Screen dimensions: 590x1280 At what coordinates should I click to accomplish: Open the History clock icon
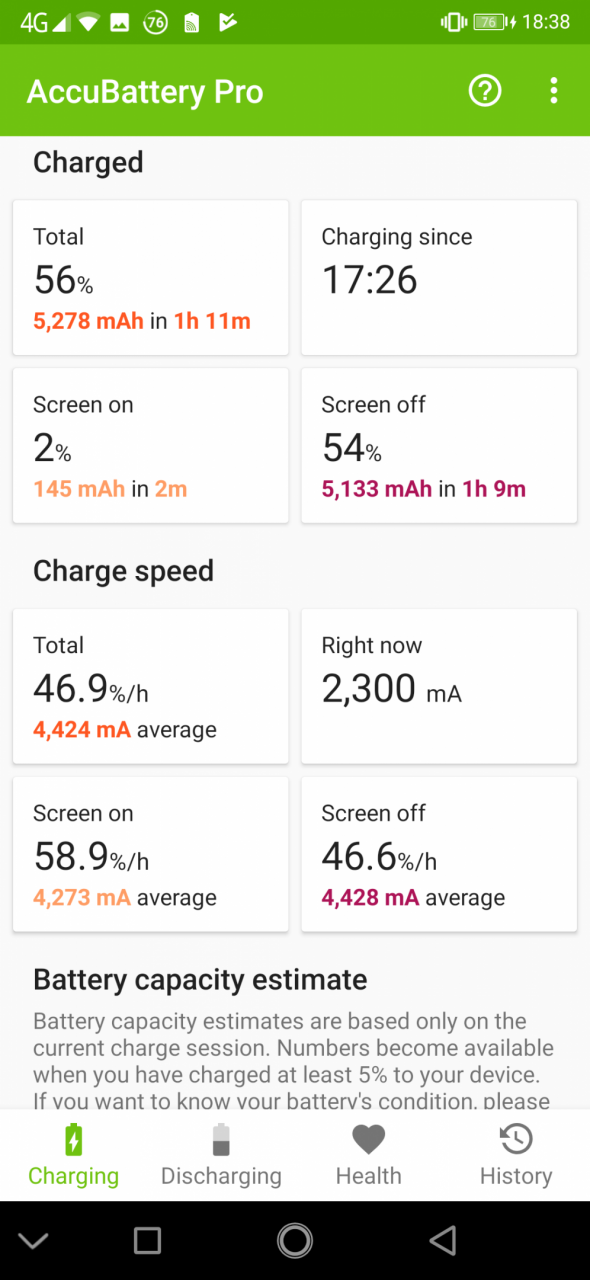516,1139
